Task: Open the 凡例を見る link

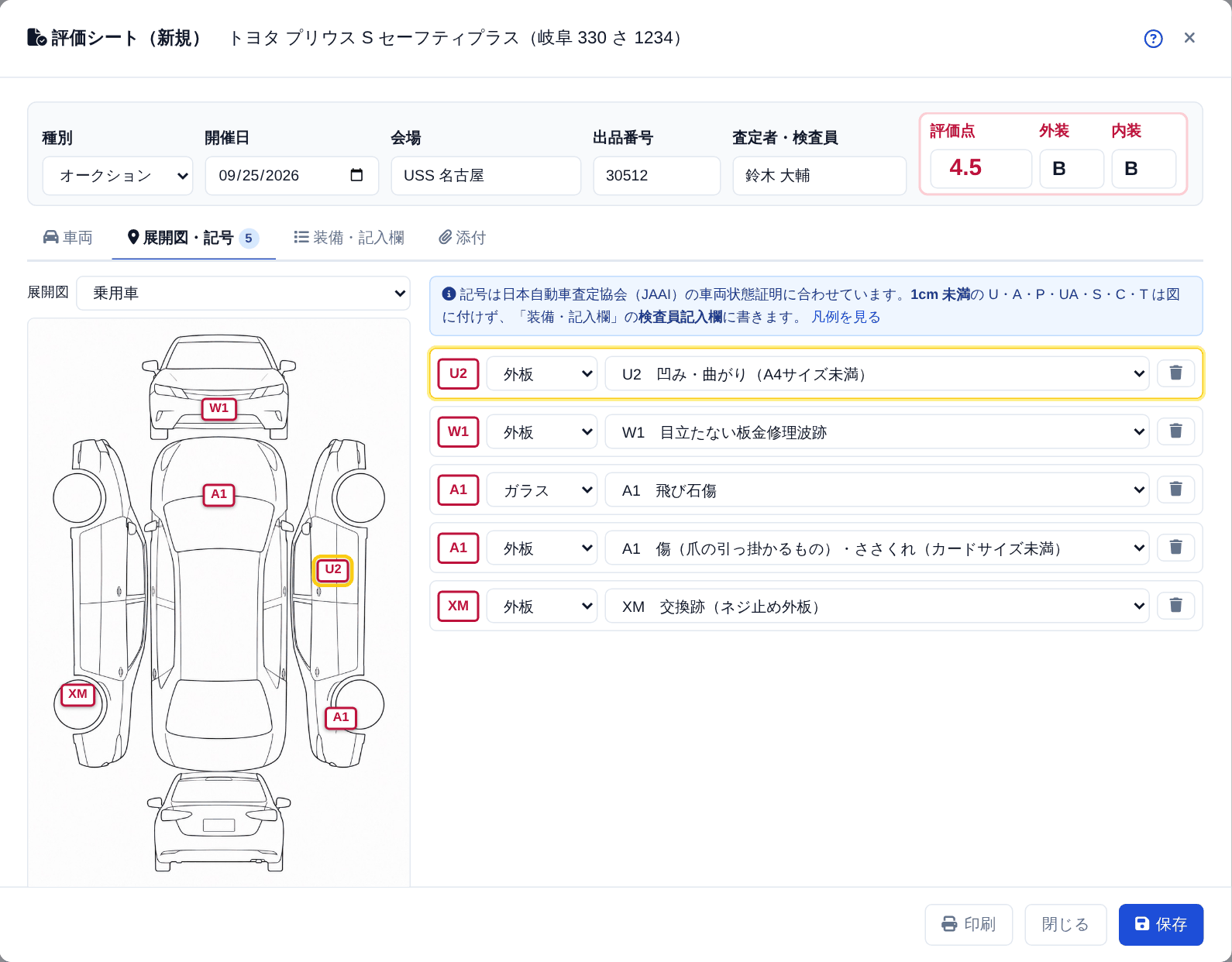Action: [845, 317]
